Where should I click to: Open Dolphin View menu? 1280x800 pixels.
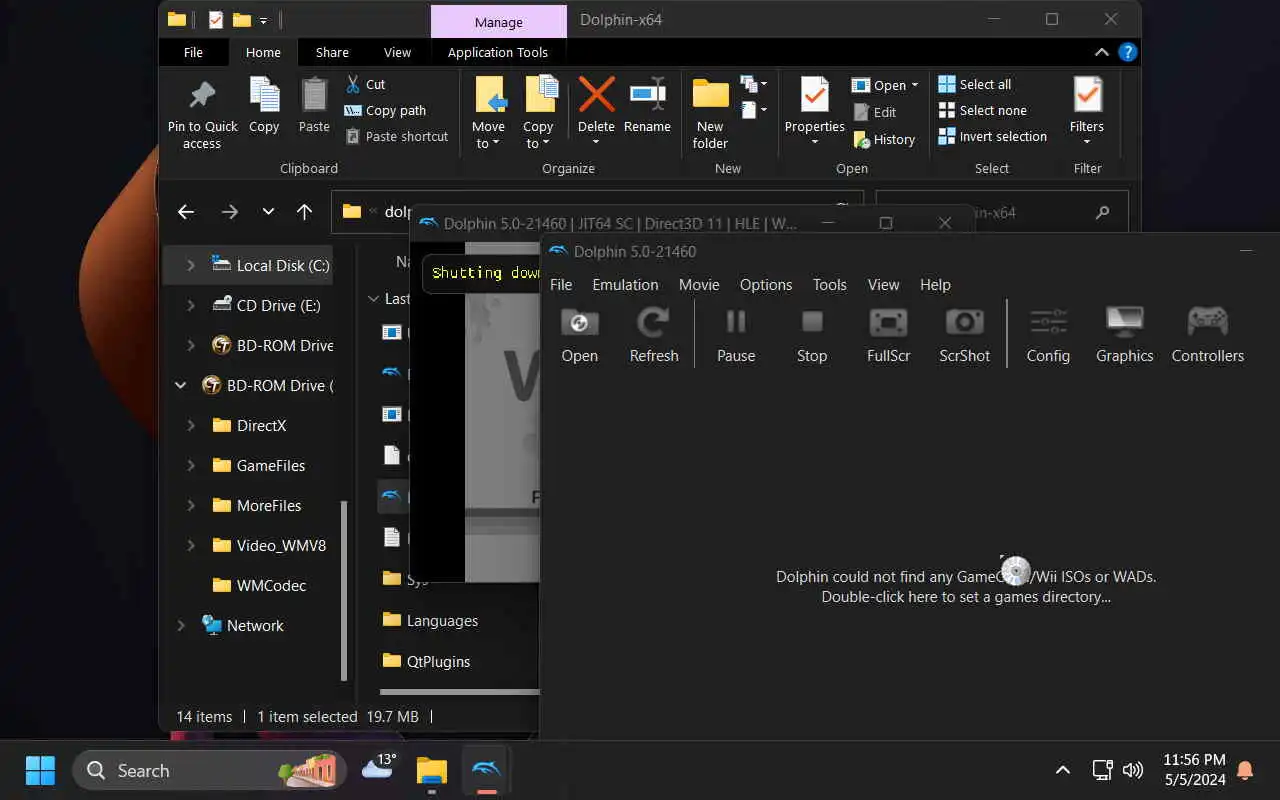883,285
